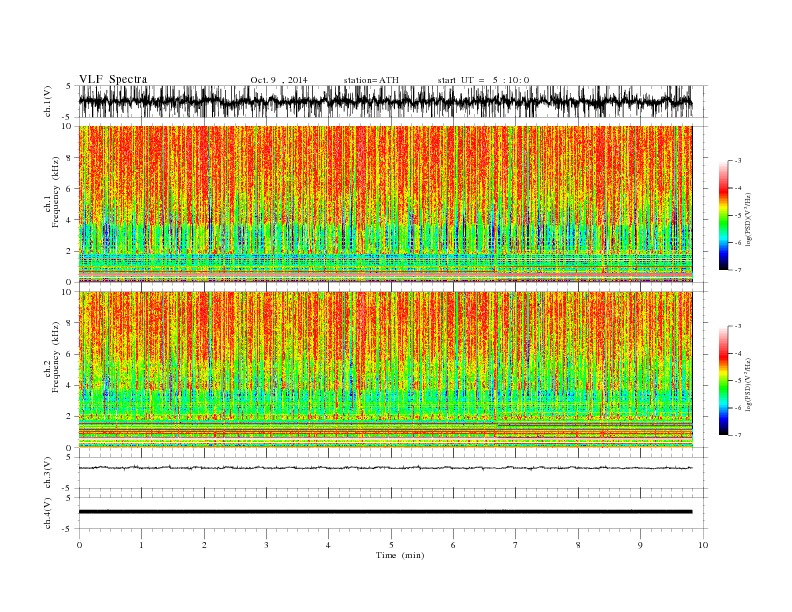Click the time axis tick label "0"
Image resolution: width=792 pixels, height=612 pixels.
pos(79,545)
